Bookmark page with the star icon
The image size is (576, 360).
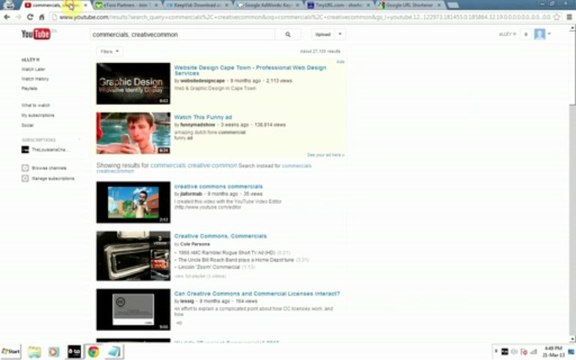[x=557, y=17]
